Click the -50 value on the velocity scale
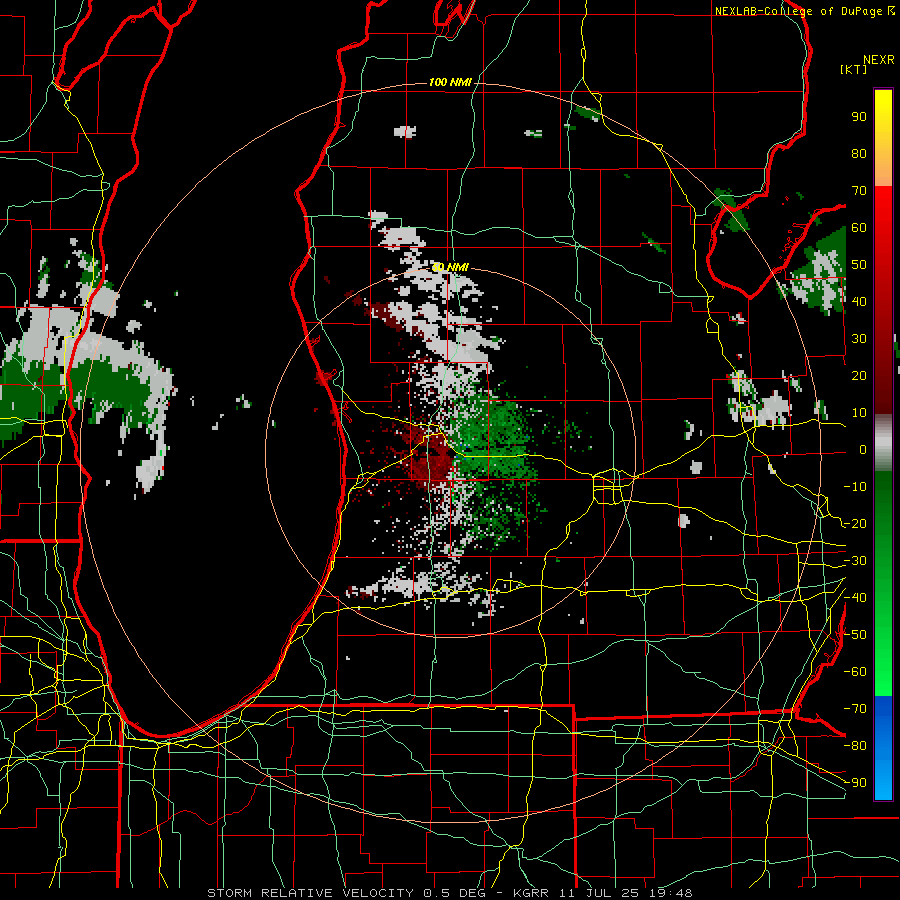The width and height of the screenshot is (900, 900). 855,634
